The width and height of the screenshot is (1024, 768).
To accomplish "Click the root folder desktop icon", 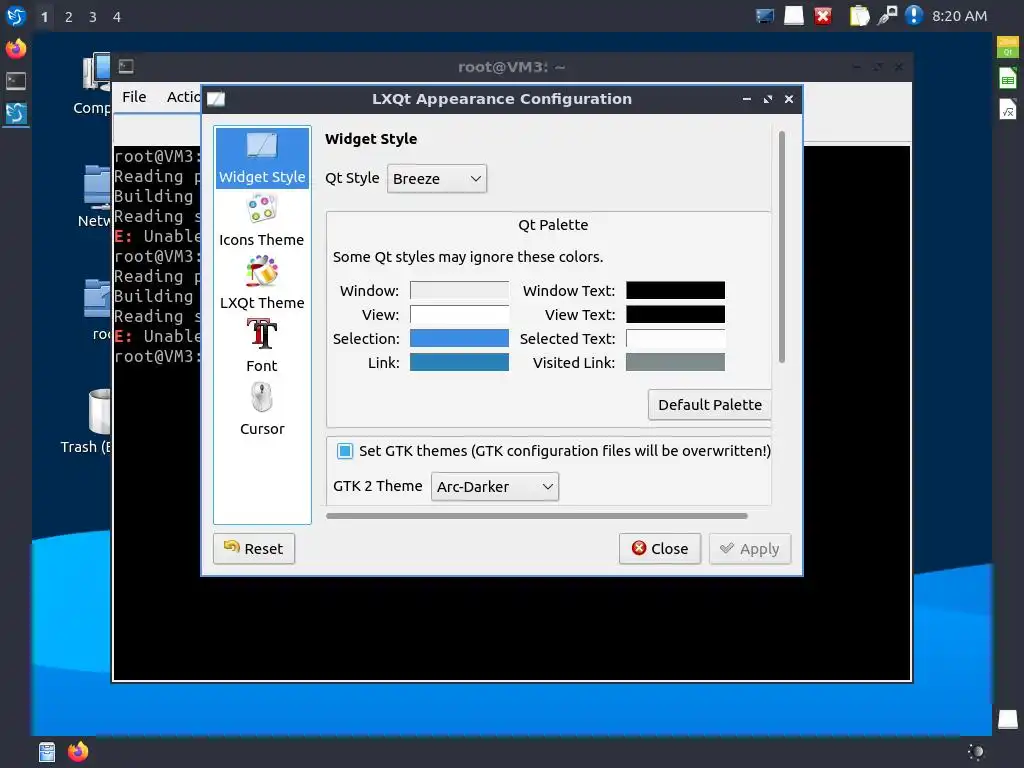I will coord(98,309).
